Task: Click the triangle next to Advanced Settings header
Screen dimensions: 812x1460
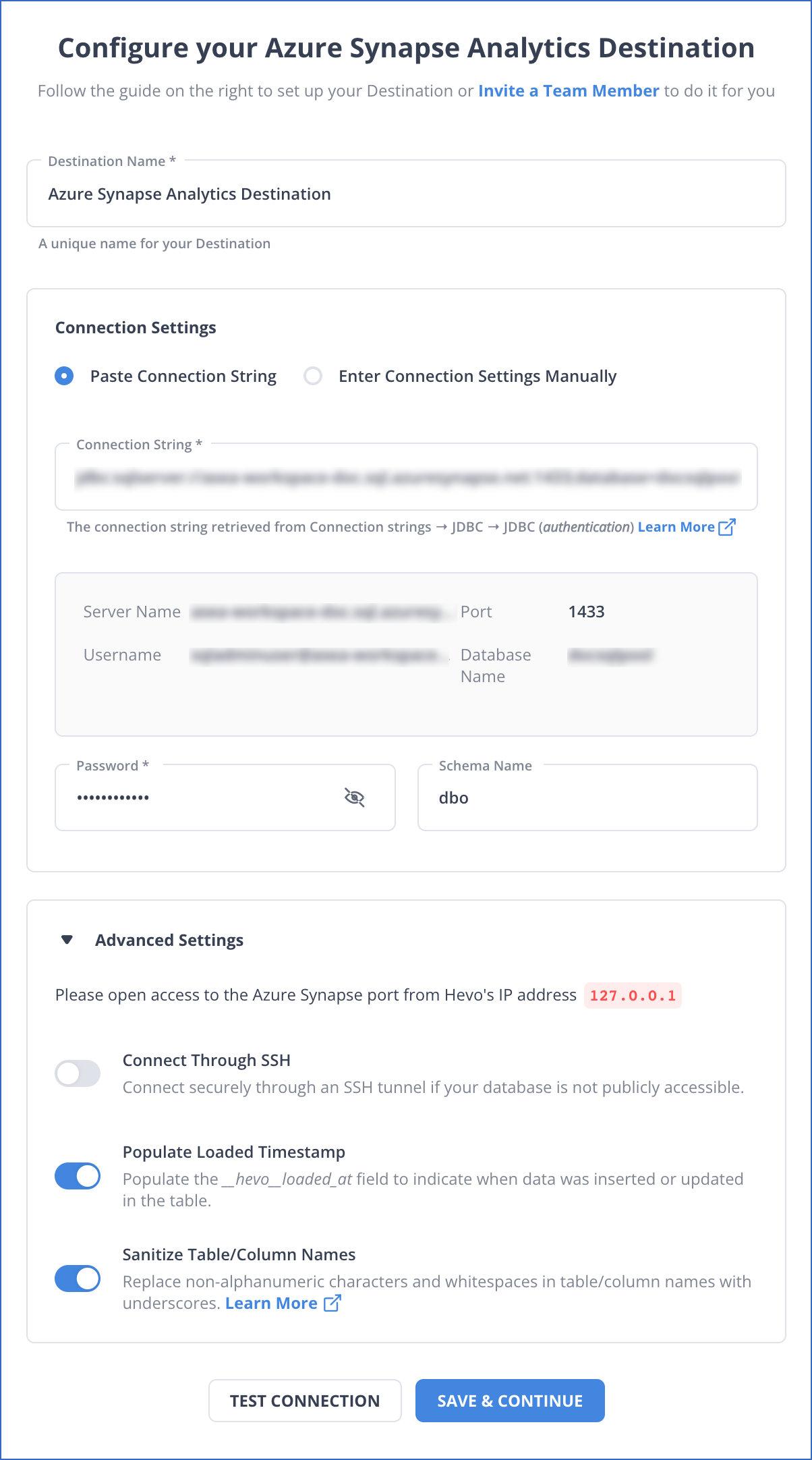Action: (x=65, y=939)
